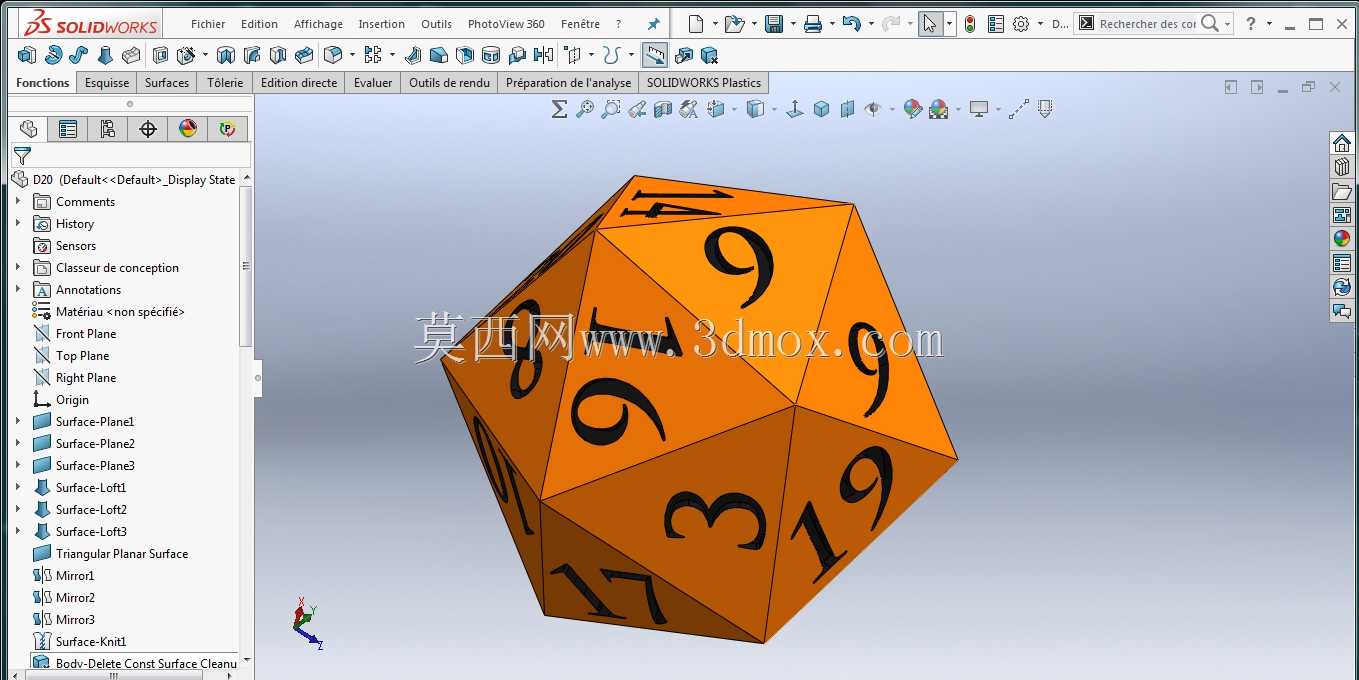This screenshot has width=1359, height=680.
Task: Open the Undo history dropdown arrow
Action: coord(871,24)
